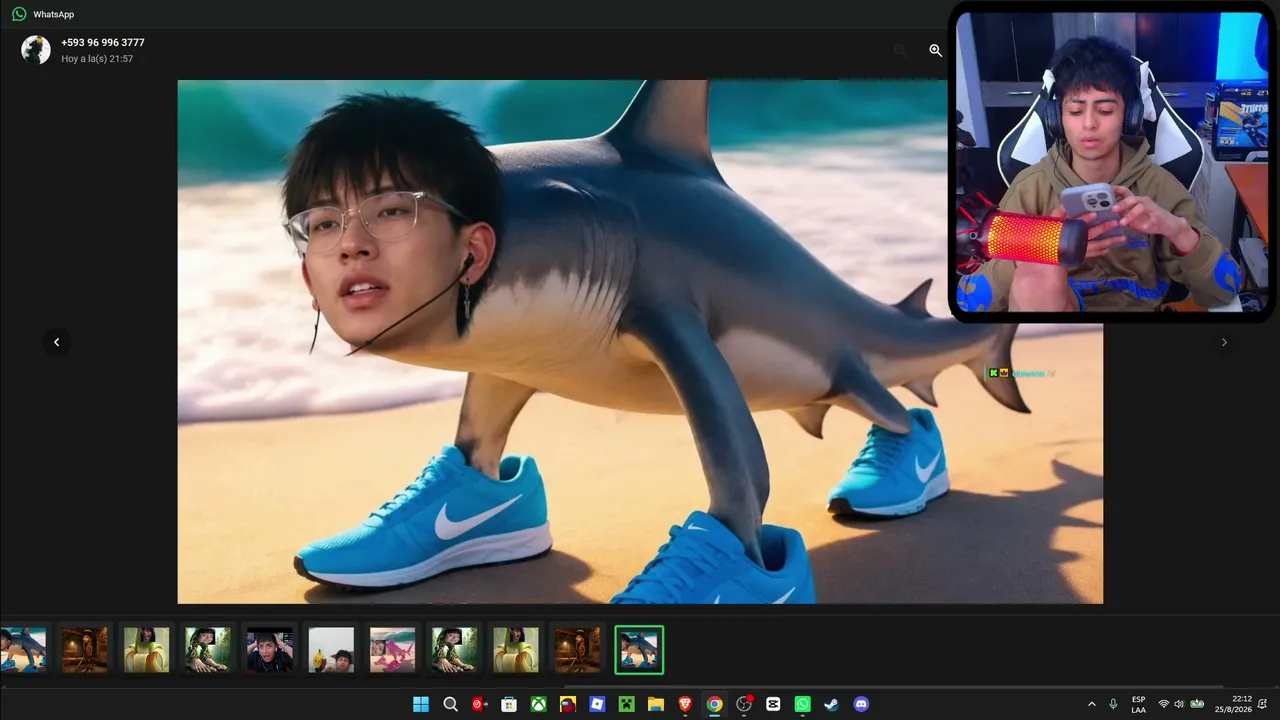Open the sender's profile picture

point(36,50)
